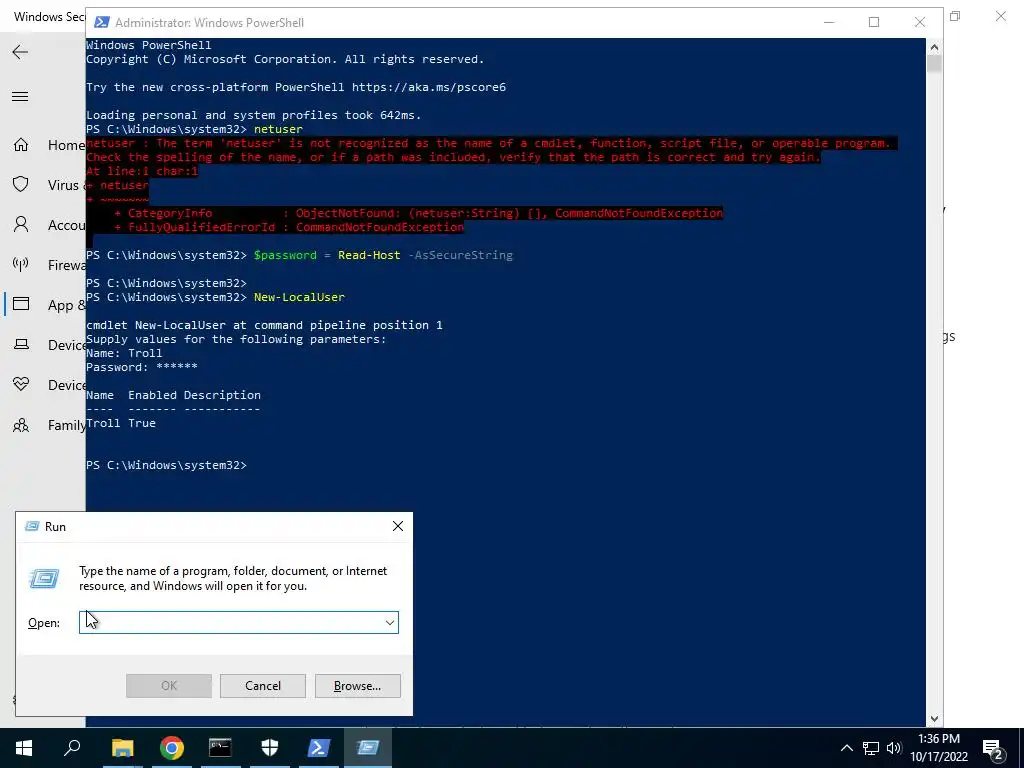Switch to PowerShell taskbar icon

click(x=319, y=748)
